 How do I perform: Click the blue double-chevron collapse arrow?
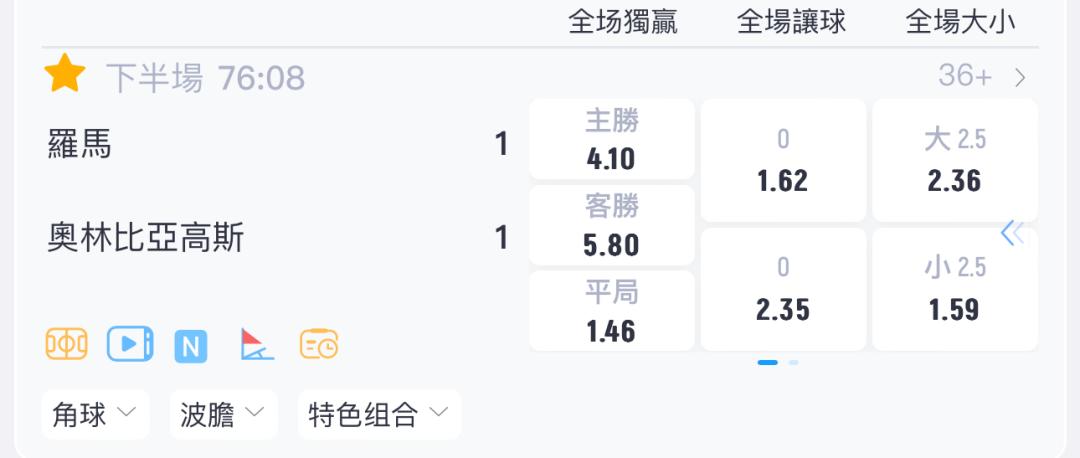[1012, 233]
